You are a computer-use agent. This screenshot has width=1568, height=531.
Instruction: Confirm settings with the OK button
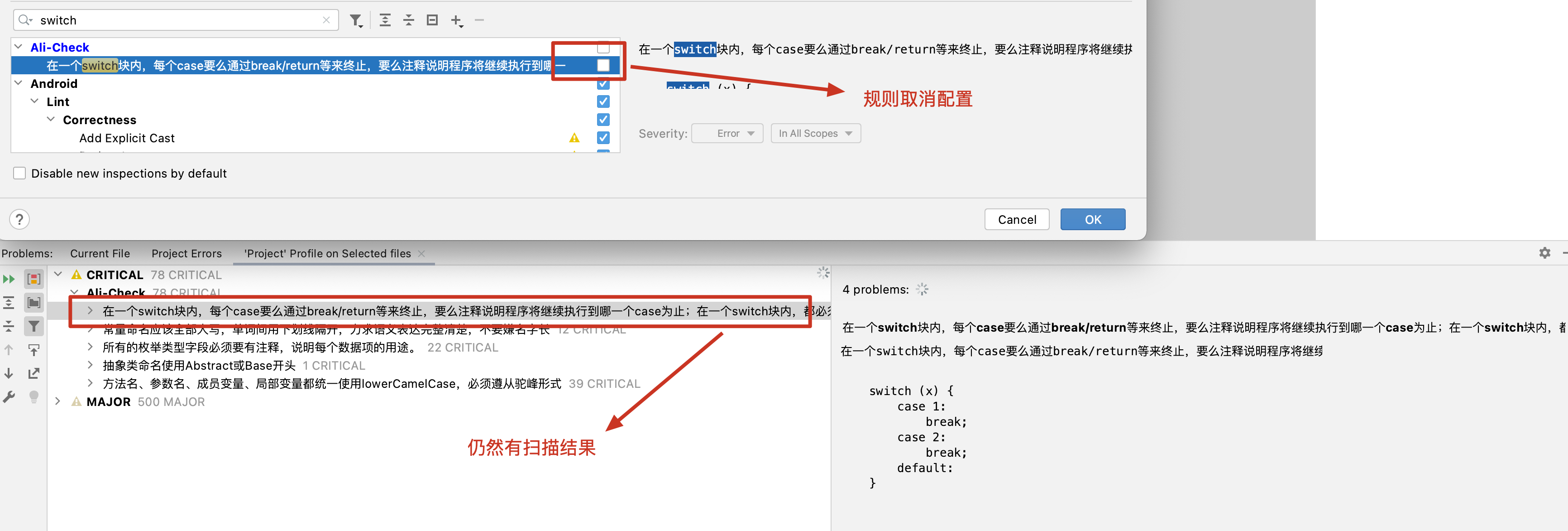(1093, 219)
